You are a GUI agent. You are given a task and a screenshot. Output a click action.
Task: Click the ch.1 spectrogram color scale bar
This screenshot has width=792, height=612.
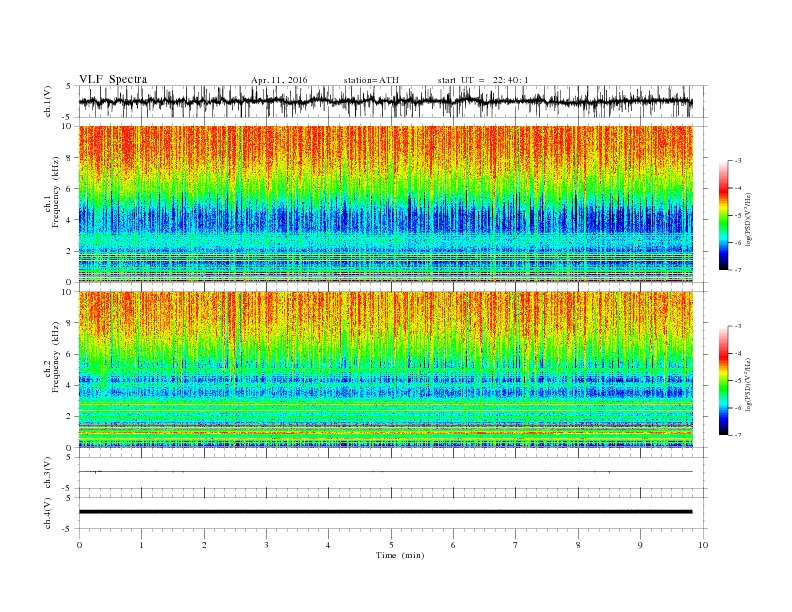point(724,215)
